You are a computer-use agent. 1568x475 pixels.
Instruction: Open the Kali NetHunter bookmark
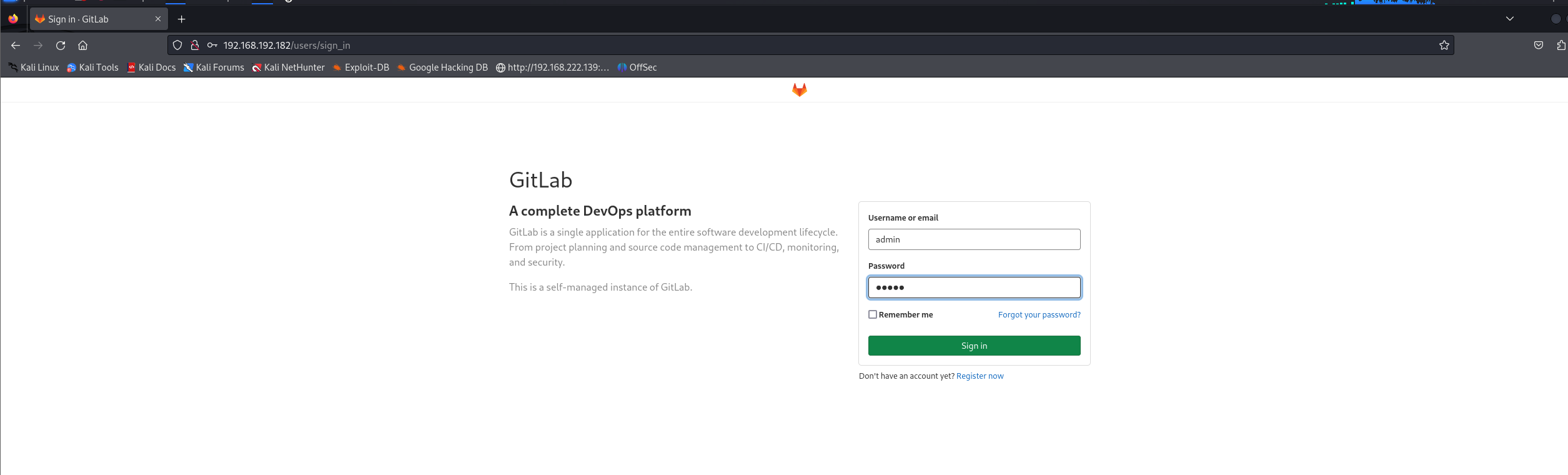click(x=288, y=67)
